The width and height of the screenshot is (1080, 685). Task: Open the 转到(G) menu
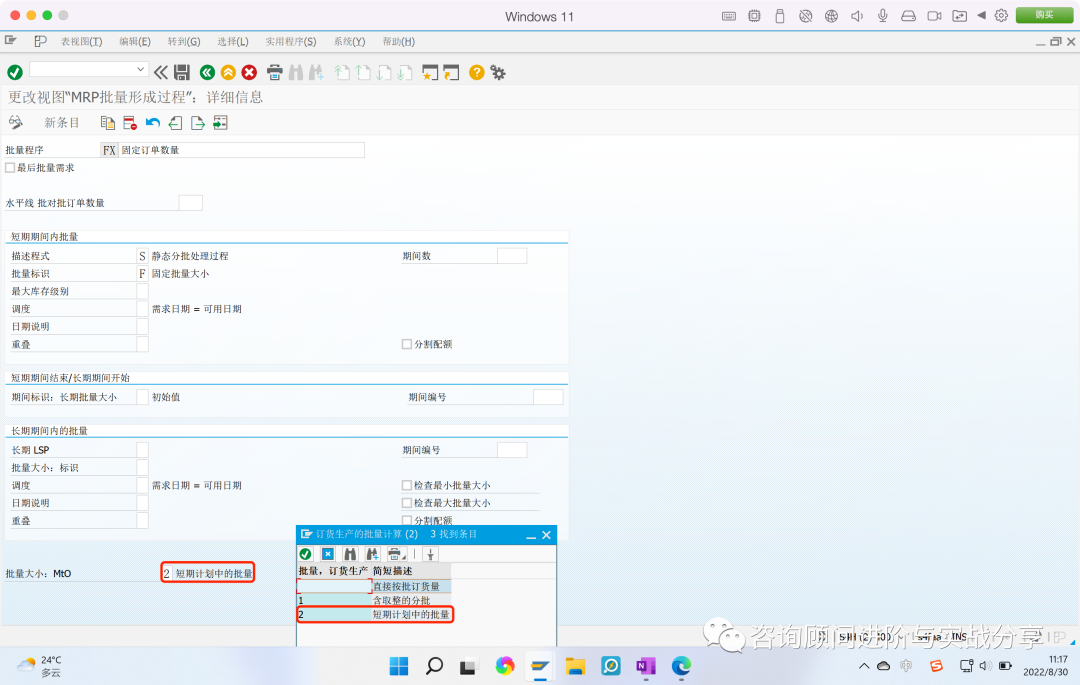coord(184,41)
